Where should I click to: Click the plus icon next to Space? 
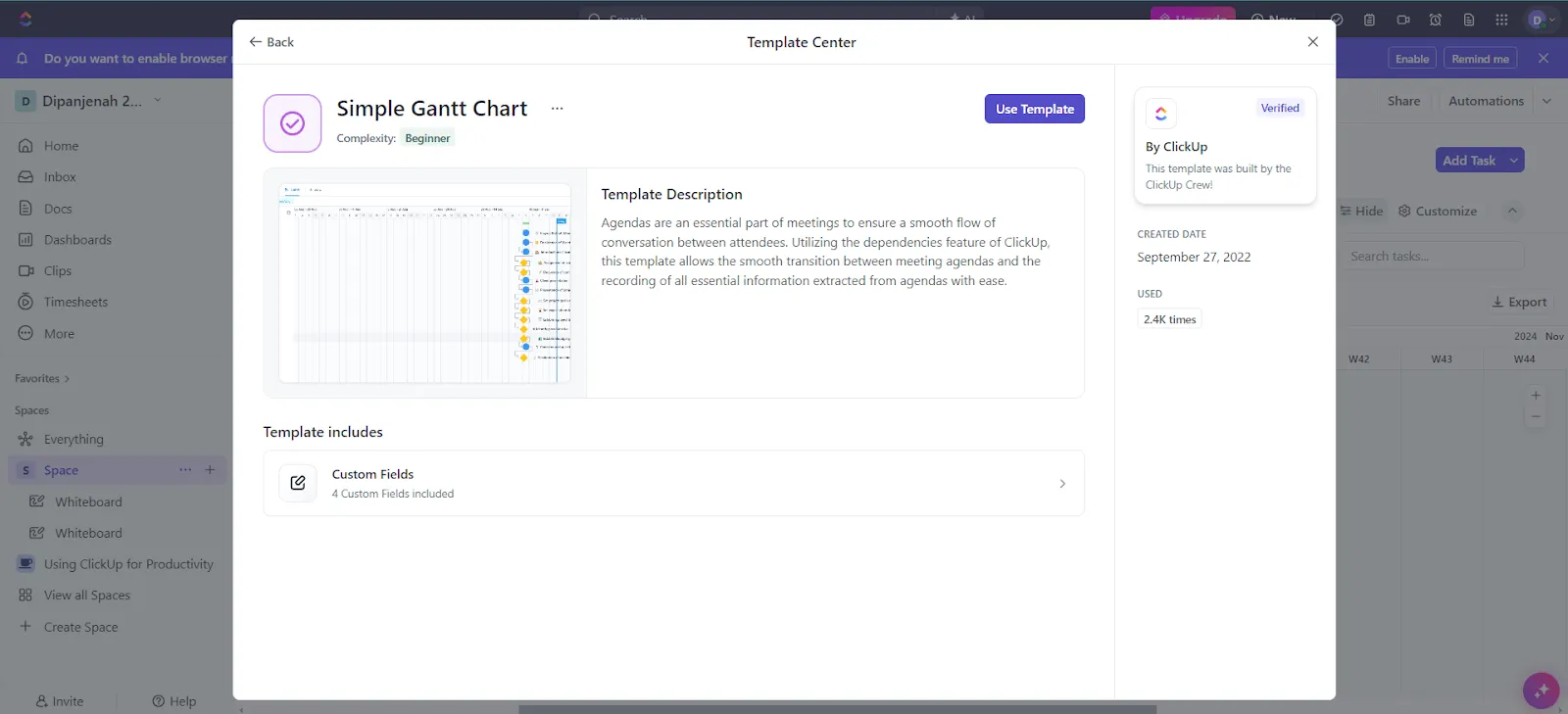(210, 470)
